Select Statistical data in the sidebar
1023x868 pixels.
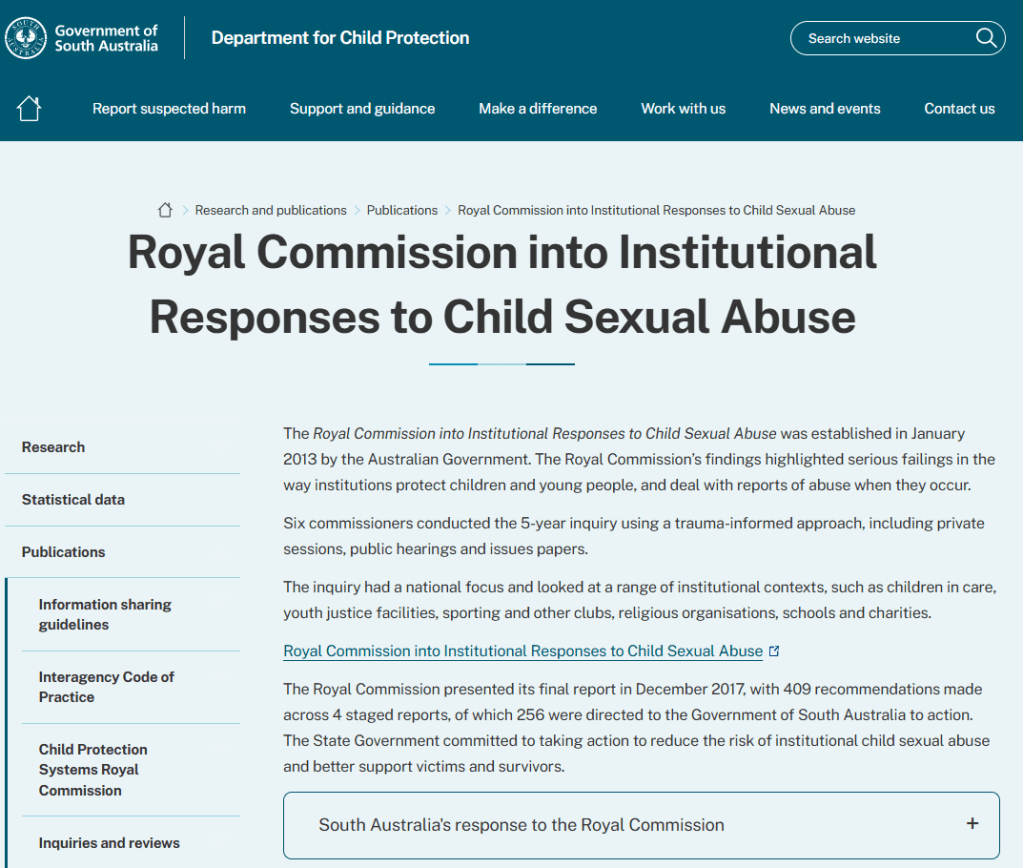tap(73, 499)
